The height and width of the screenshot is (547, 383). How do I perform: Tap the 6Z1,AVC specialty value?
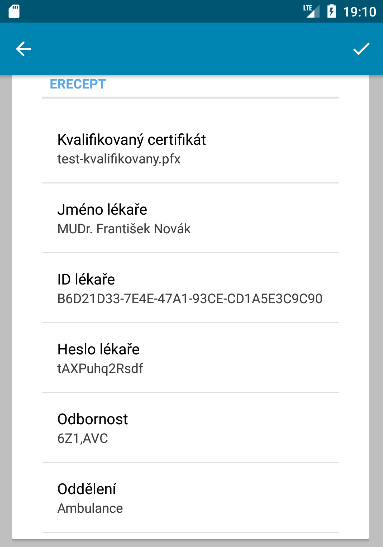coord(83,439)
